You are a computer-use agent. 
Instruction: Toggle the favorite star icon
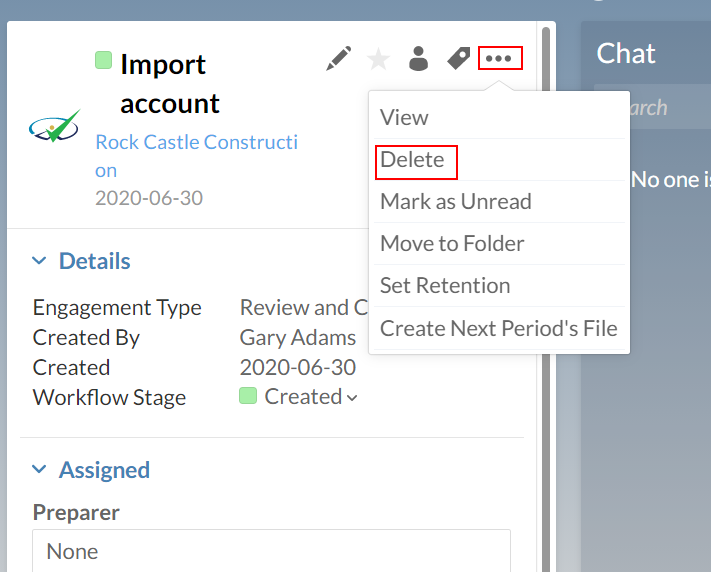378,60
